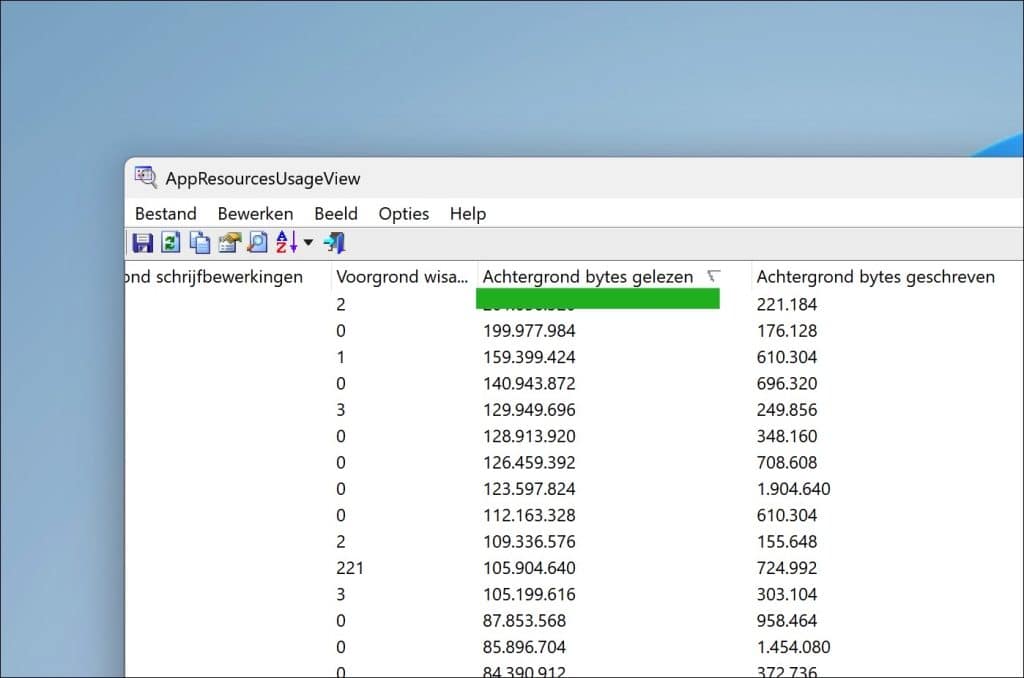Click the written bytes value 1.454.080
The height and width of the screenshot is (678, 1024).
pos(793,647)
